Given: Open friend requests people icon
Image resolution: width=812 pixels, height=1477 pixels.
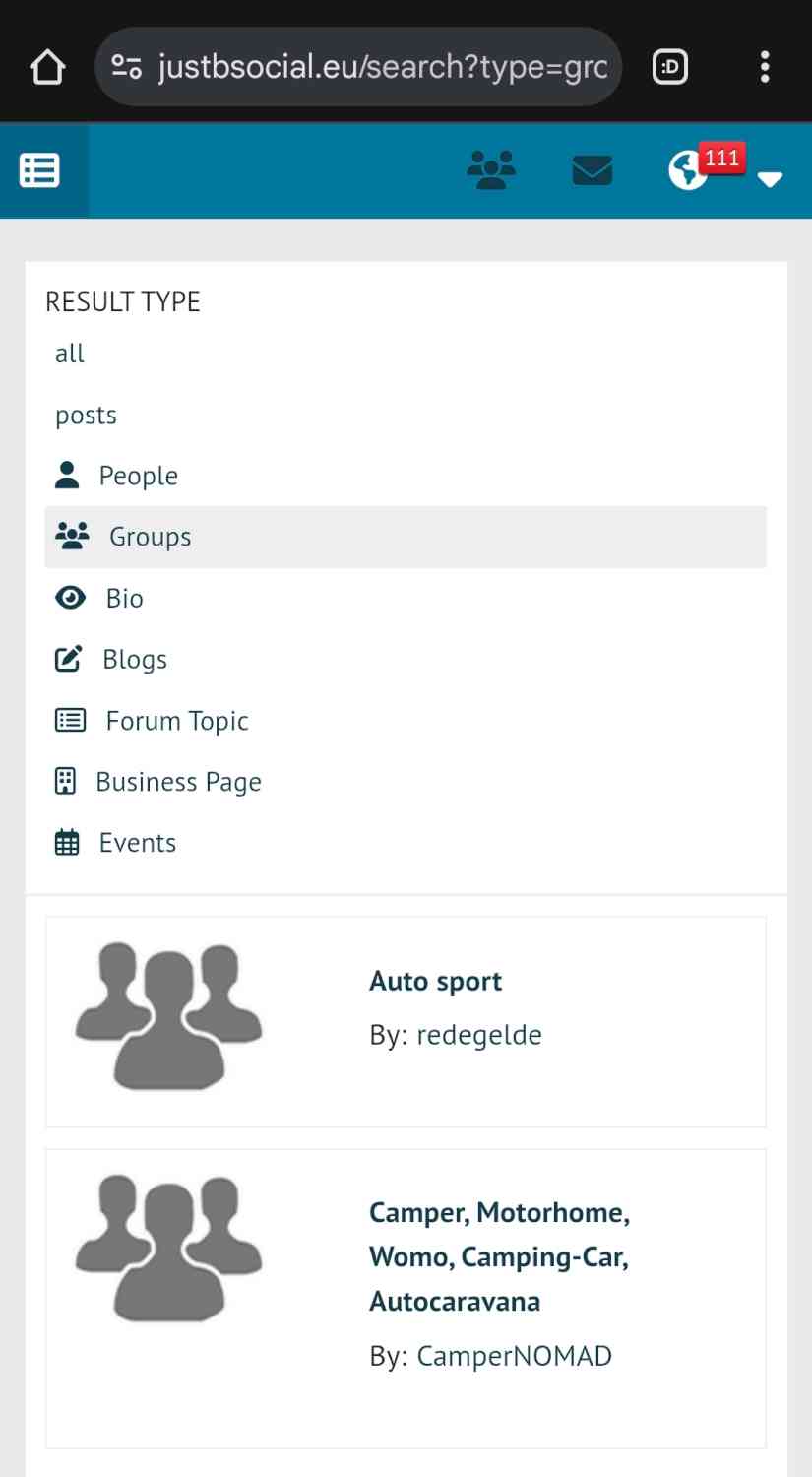Looking at the screenshot, I should pyautogui.click(x=491, y=170).
